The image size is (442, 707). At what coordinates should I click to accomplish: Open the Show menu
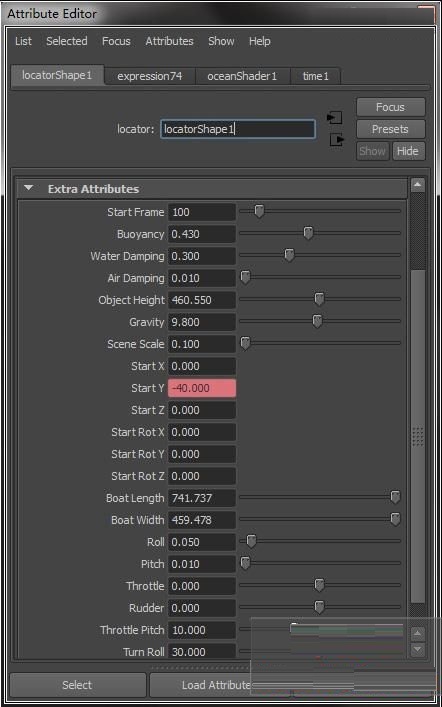point(221,41)
